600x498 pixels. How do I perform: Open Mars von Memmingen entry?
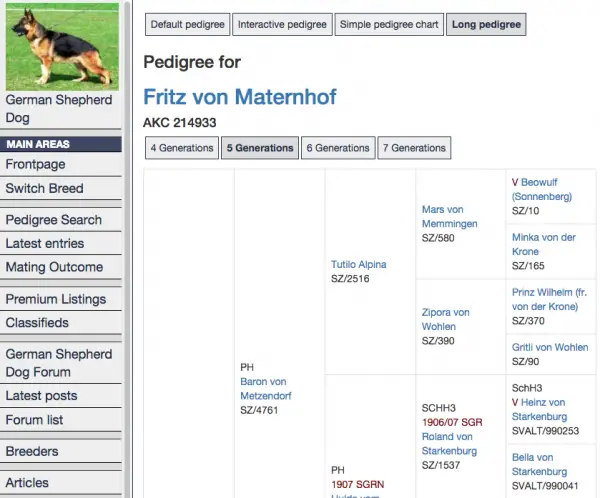point(449,217)
